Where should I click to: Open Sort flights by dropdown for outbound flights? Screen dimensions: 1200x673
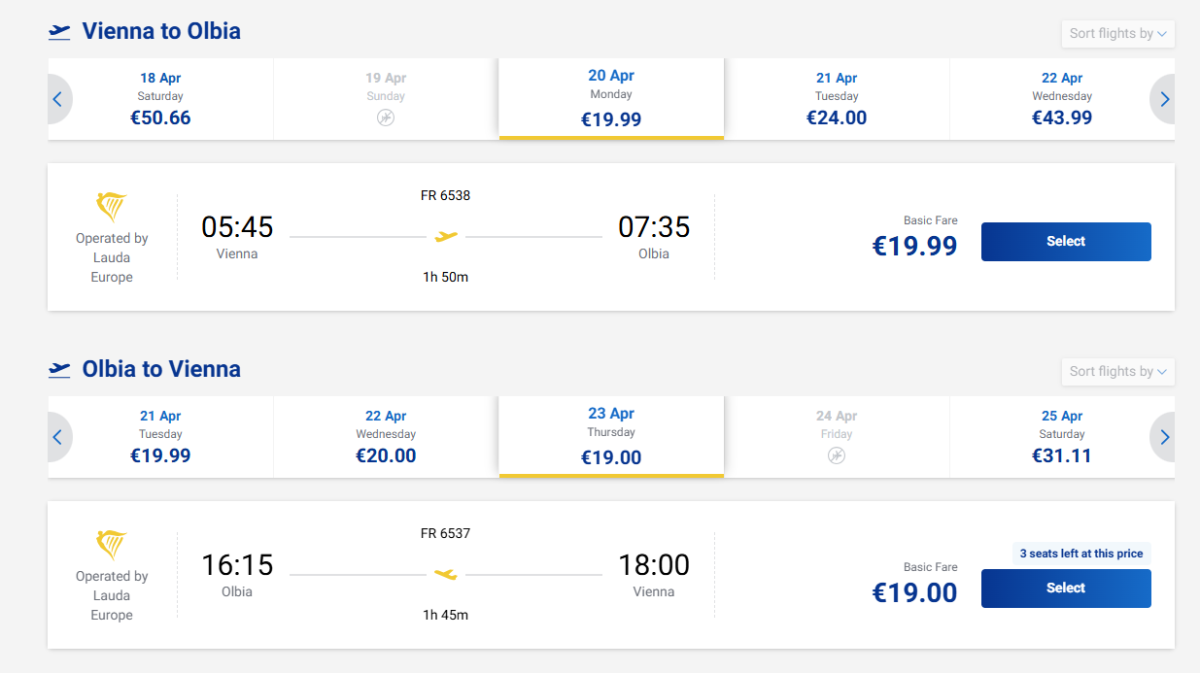[1117, 34]
